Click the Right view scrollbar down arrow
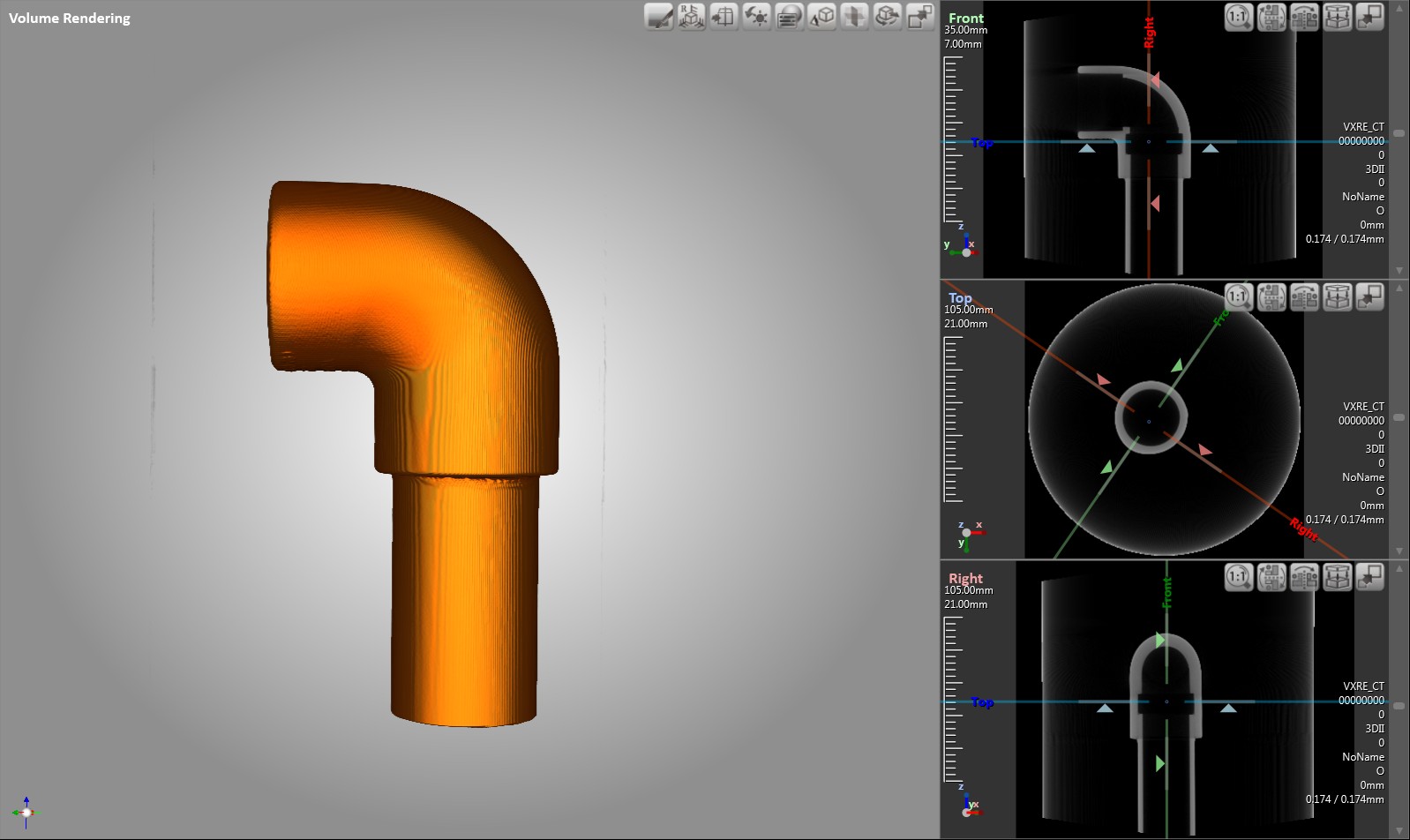This screenshot has width=1410, height=840. [1399, 829]
